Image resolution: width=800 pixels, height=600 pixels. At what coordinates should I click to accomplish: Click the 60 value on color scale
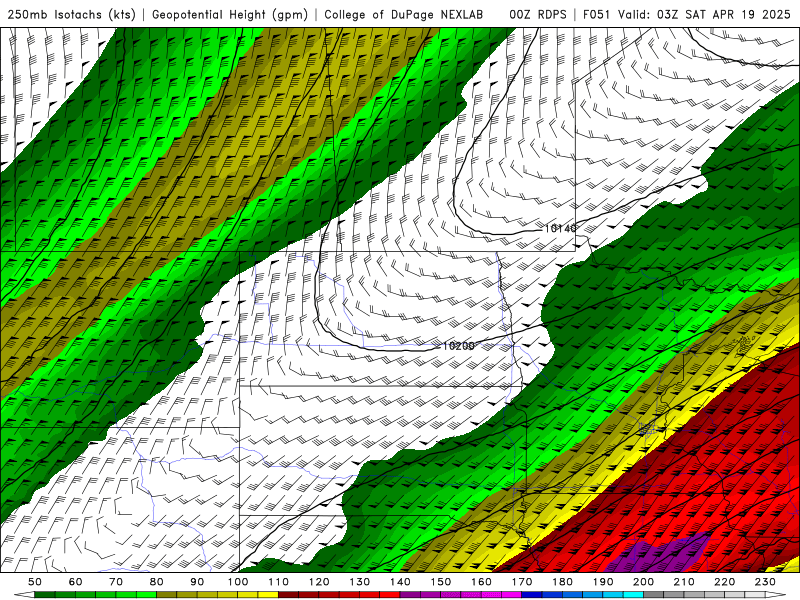pyautogui.click(x=76, y=582)
